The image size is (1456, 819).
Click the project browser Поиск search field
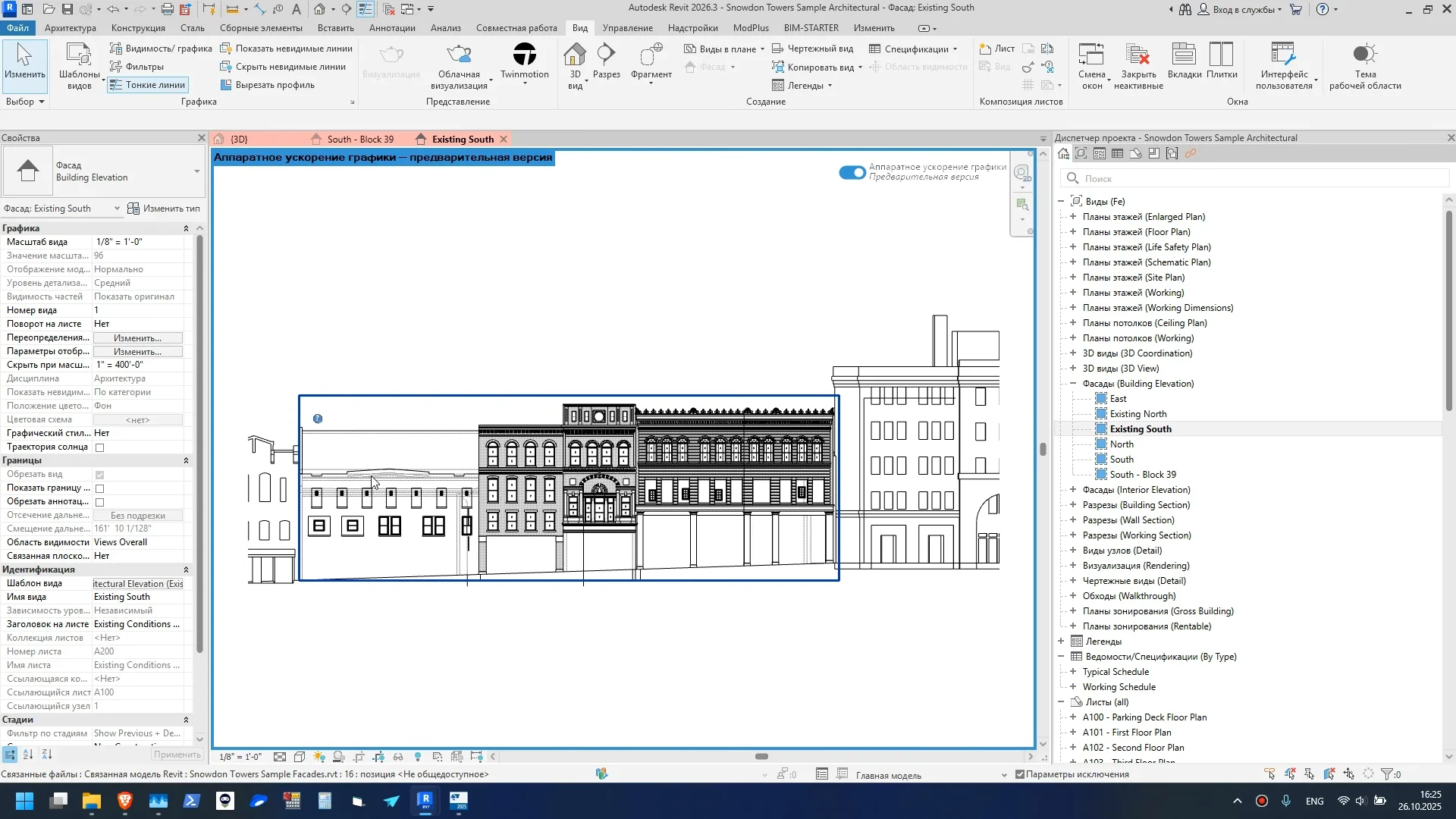[1255, 178]
